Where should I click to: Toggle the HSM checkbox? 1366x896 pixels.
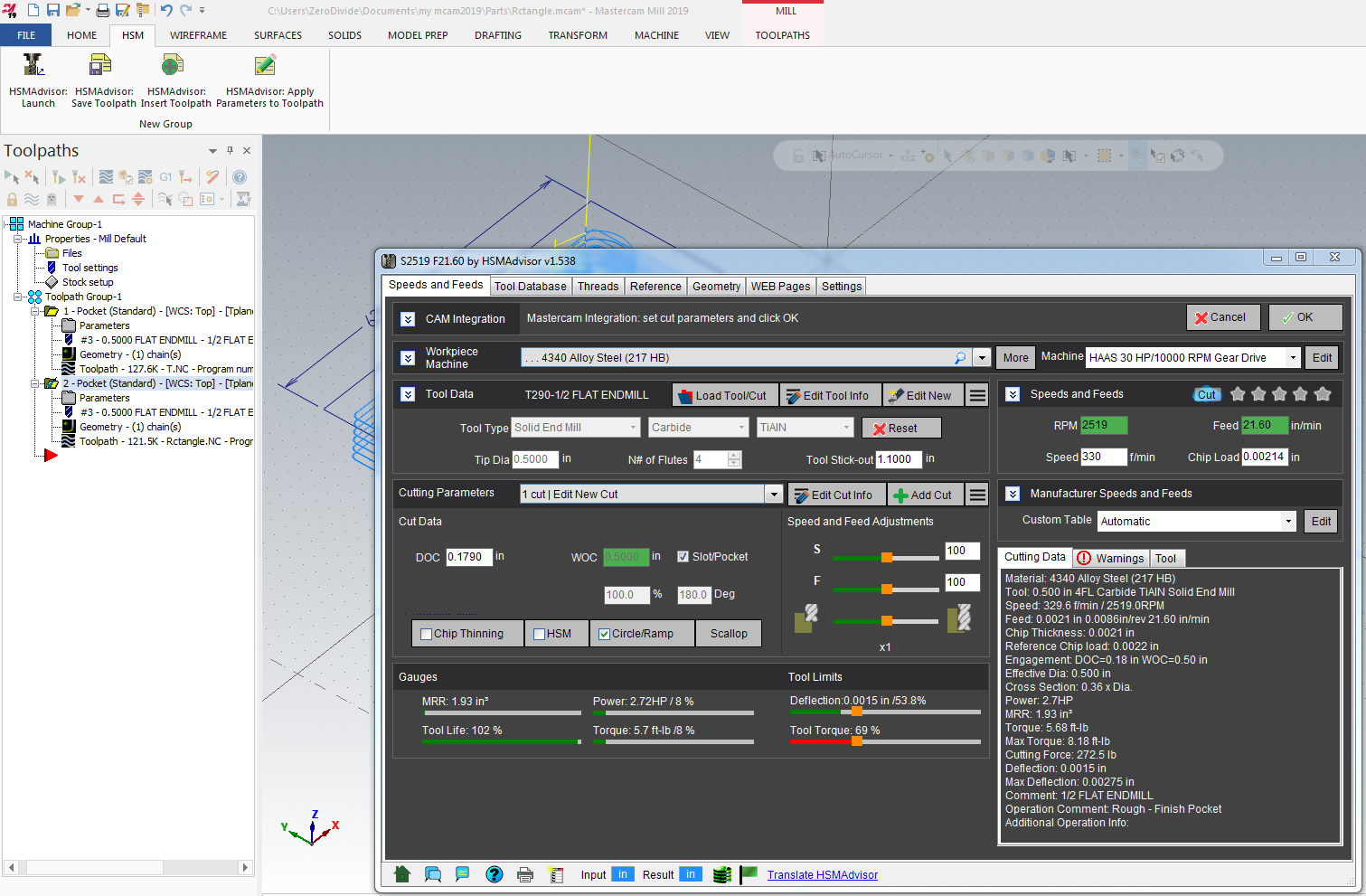[539, 634]
